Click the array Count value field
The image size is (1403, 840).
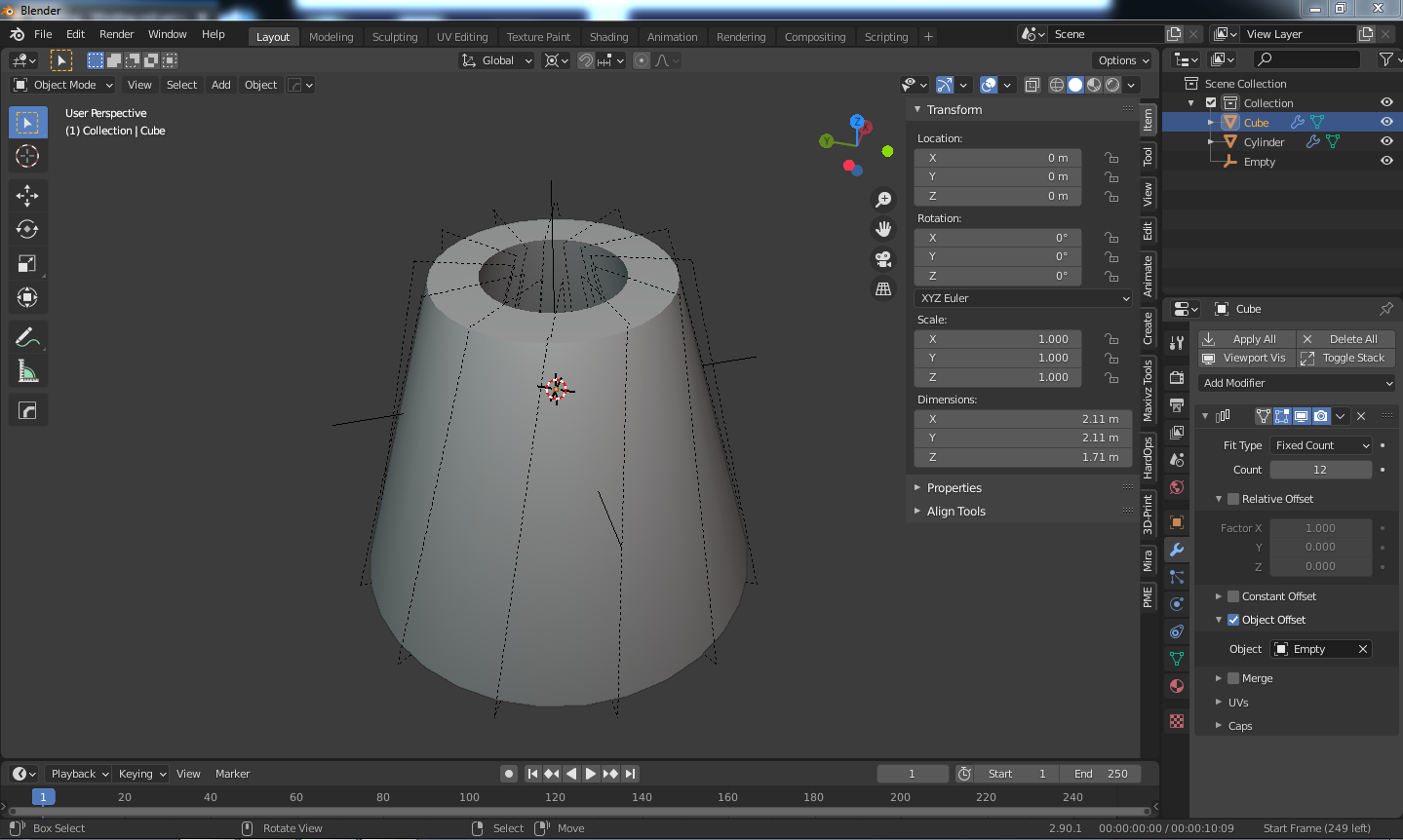click(x=1321, y=470)
